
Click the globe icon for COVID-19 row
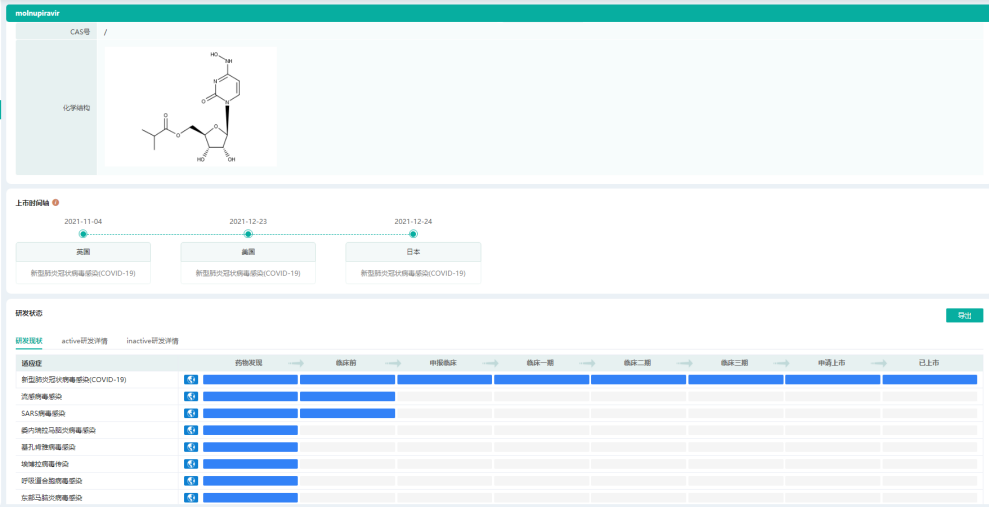tap(191, 380)
